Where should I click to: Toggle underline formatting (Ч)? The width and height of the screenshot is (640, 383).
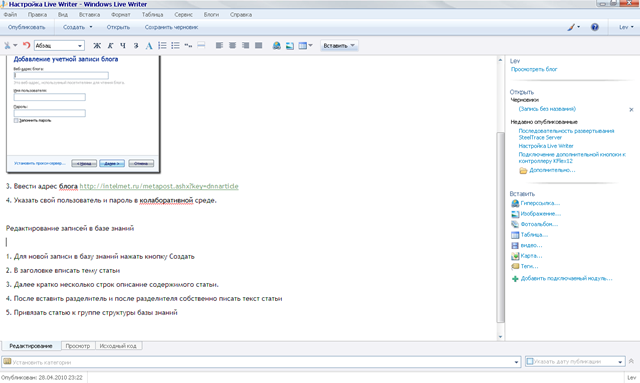[123, 46]
